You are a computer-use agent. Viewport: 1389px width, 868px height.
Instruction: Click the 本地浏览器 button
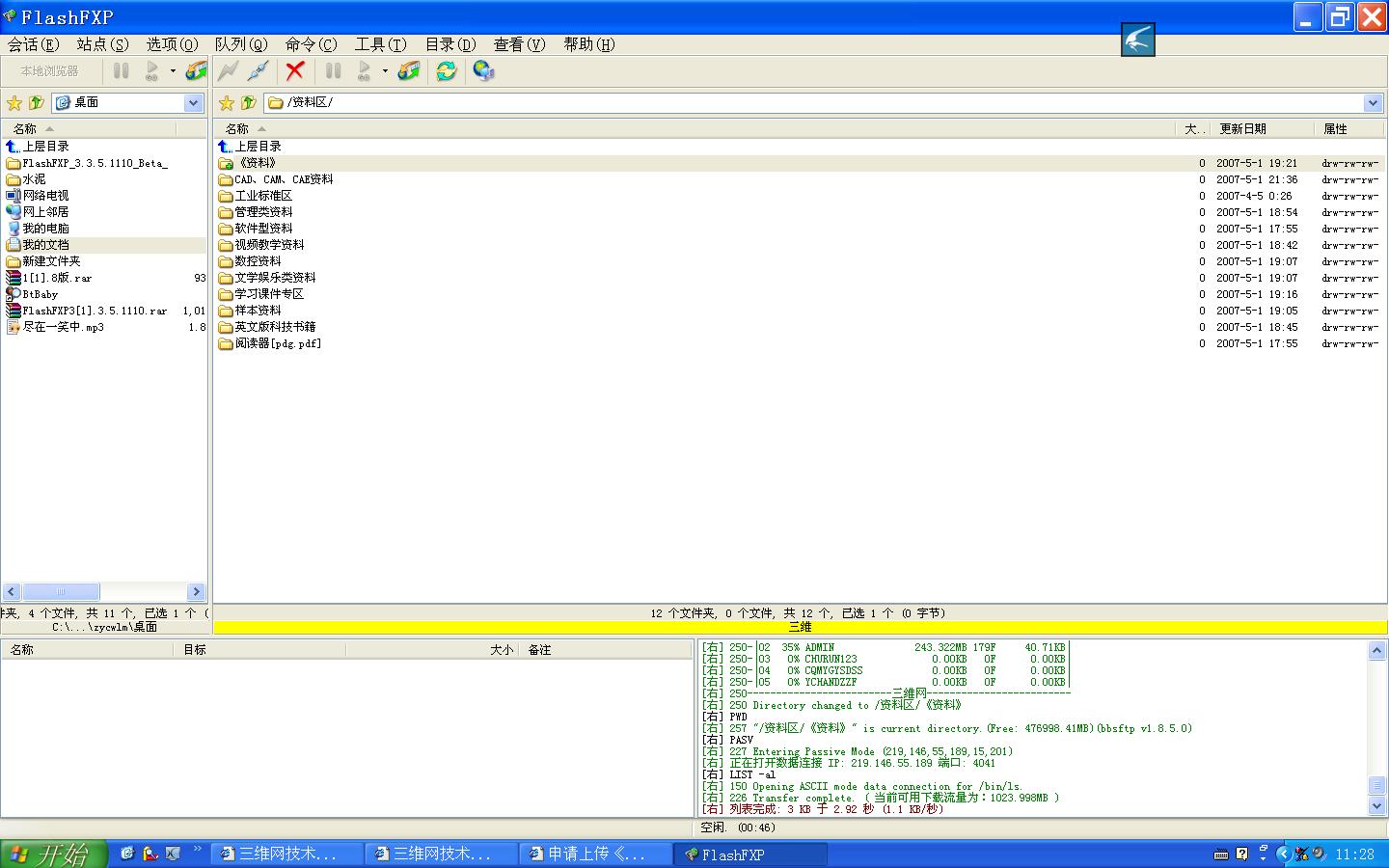click(50, 70)
